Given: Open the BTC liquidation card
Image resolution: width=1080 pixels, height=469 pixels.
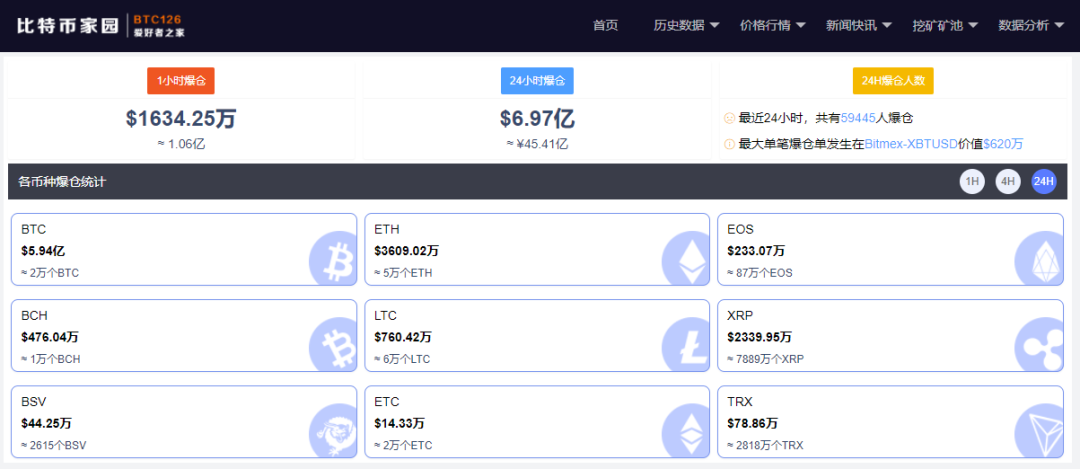Looking at the screenshot, I should point(184,249).
